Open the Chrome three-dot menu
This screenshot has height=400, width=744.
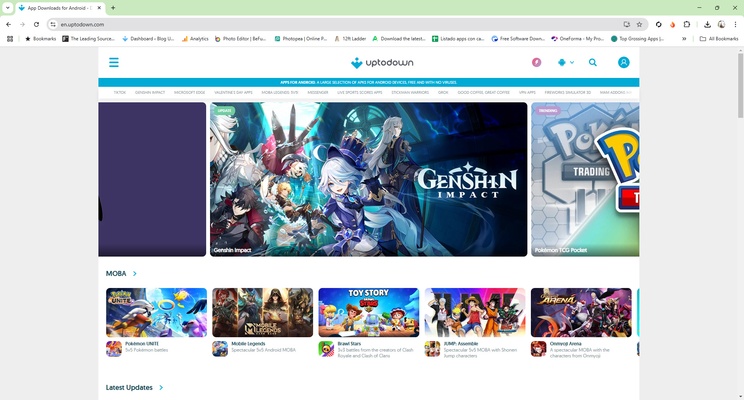point(735,24)
